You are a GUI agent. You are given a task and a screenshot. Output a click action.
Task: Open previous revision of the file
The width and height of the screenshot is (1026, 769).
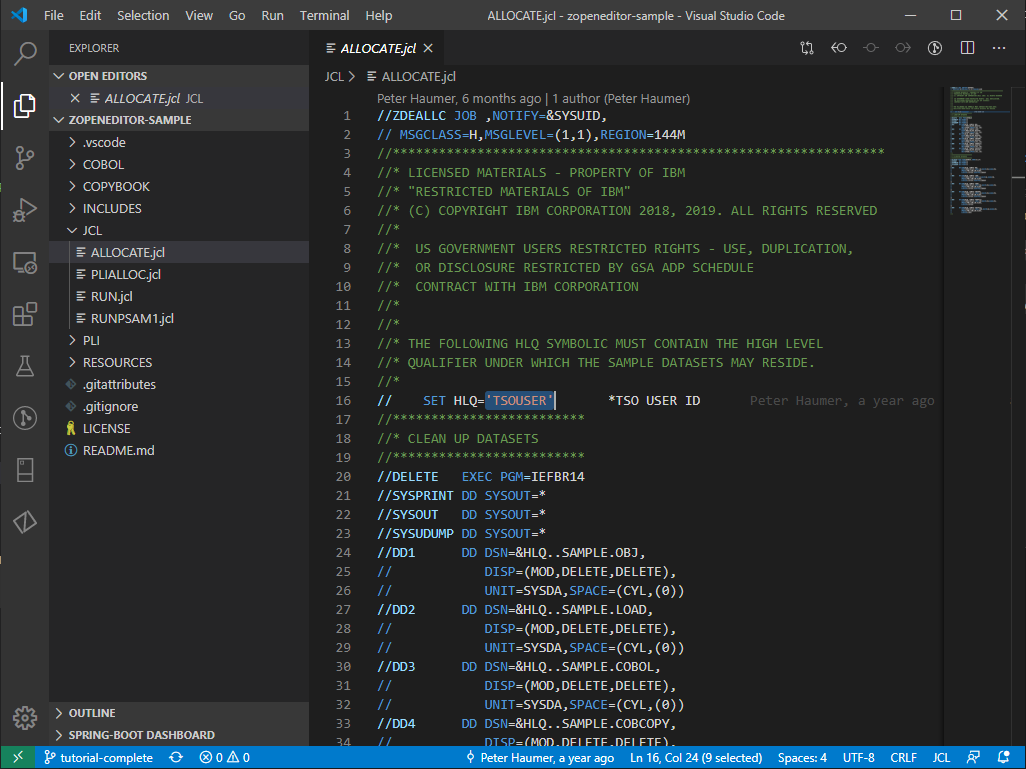(839, 48)
